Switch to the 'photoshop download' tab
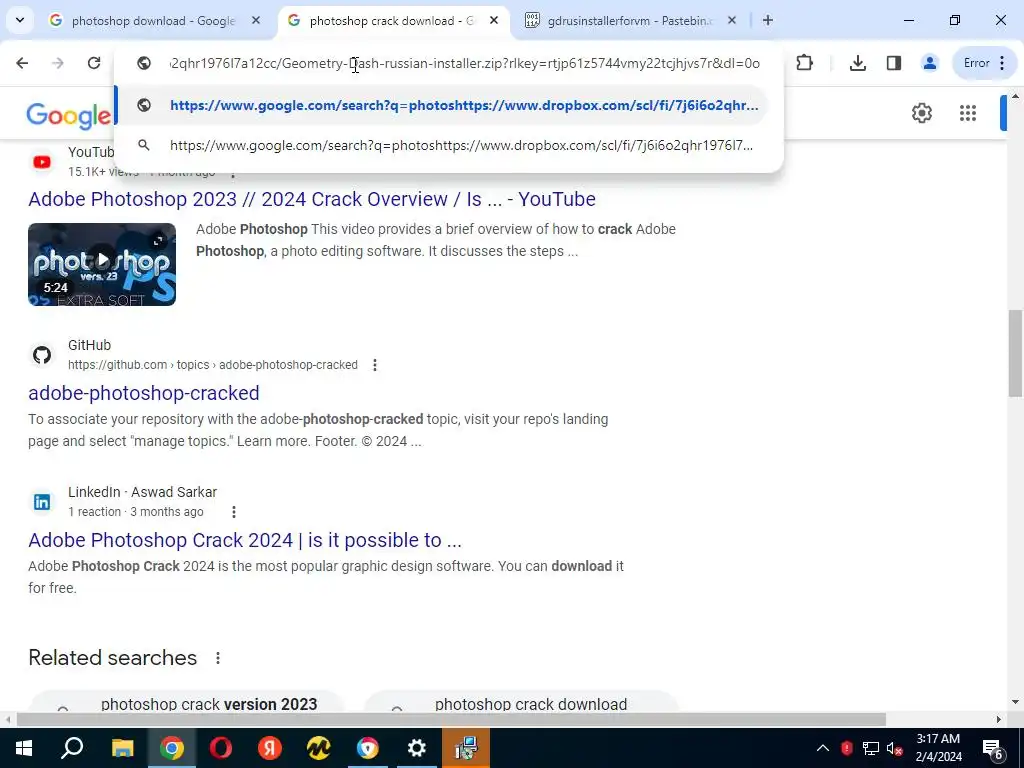Screen dimensions: 1024x768 (x=153, y=21)
